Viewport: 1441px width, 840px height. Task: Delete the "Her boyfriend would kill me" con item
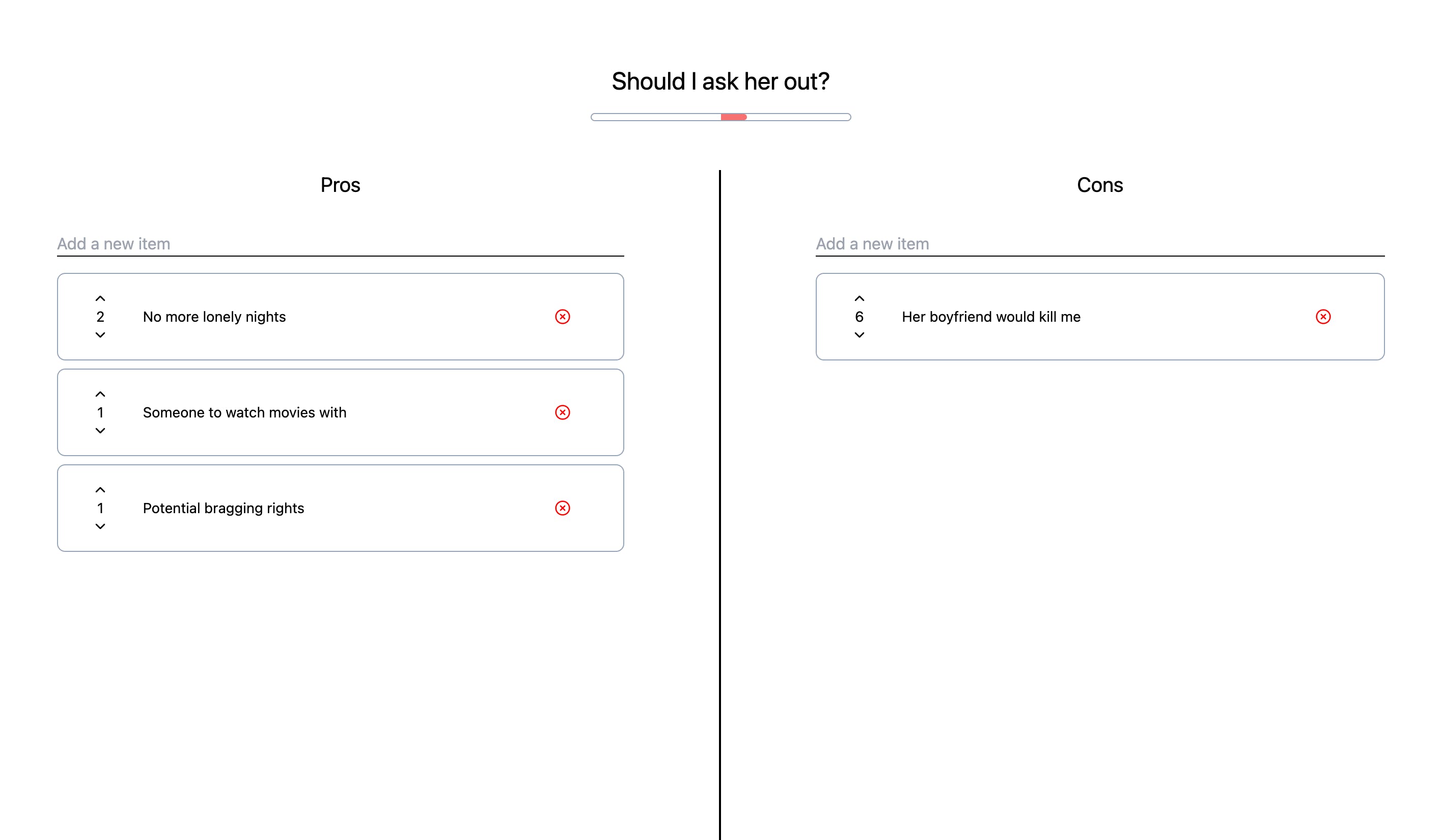click(x=1323, y=316)
